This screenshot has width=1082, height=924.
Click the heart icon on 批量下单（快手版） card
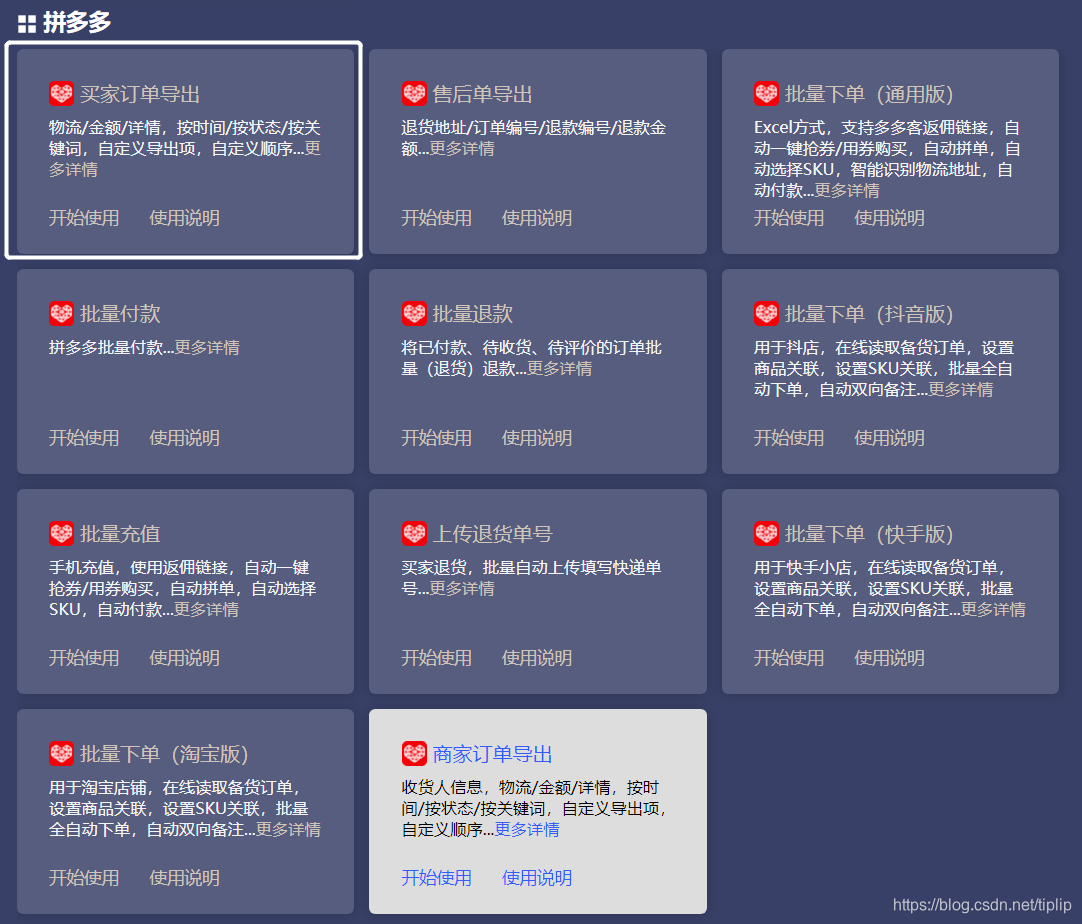point(766,533)
